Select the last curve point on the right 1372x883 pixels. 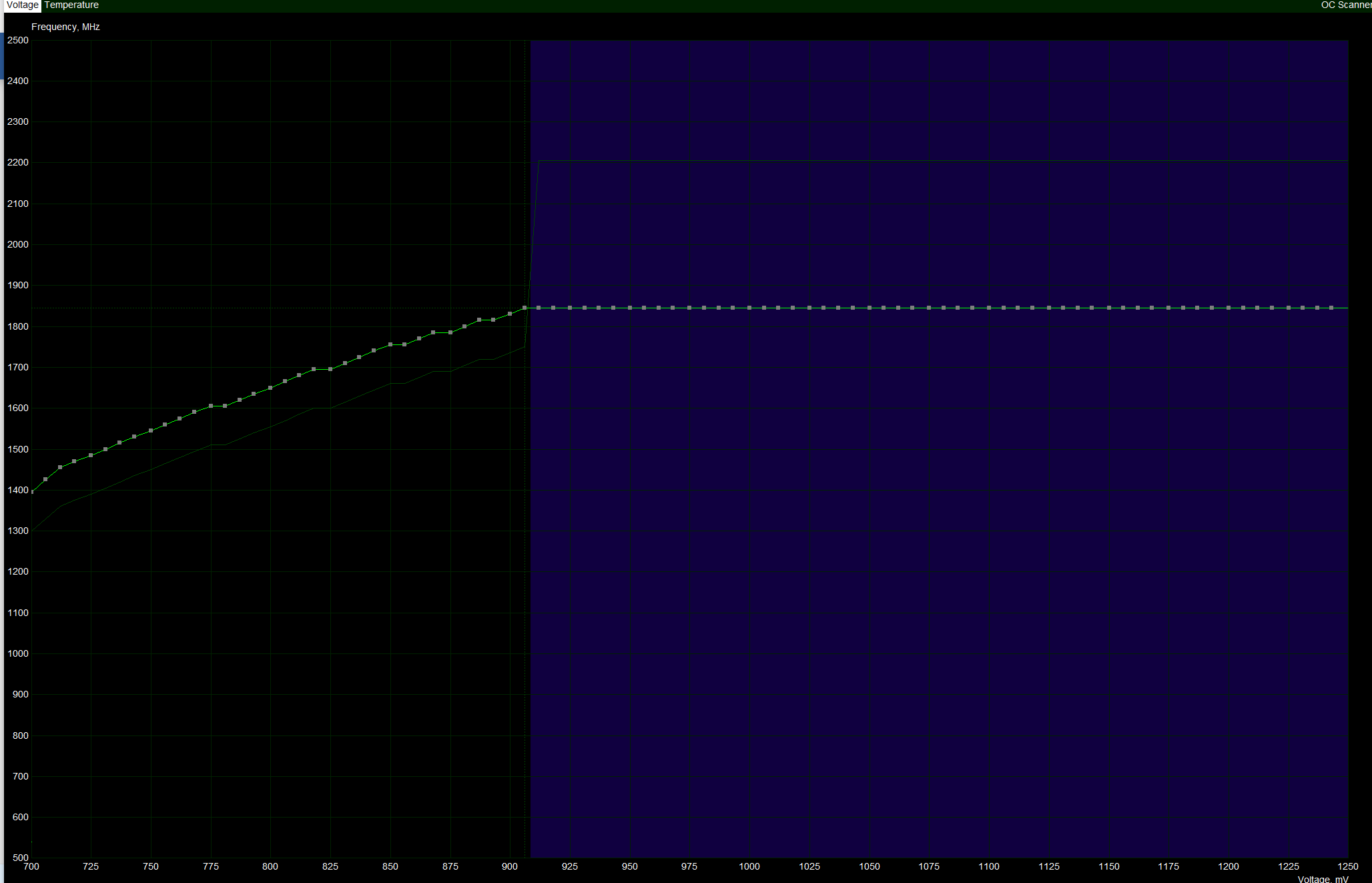[x=1331, y=308]
